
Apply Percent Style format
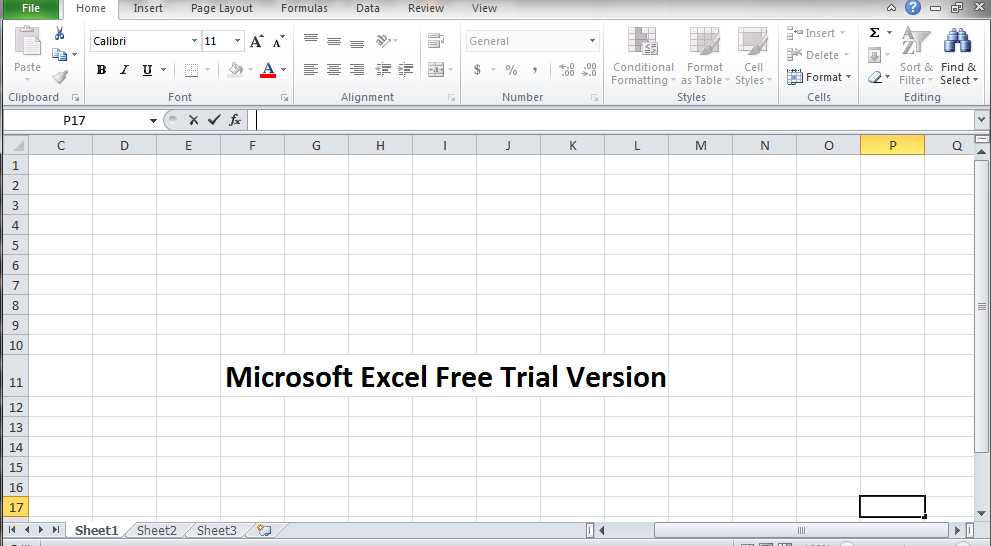[511, 70]
